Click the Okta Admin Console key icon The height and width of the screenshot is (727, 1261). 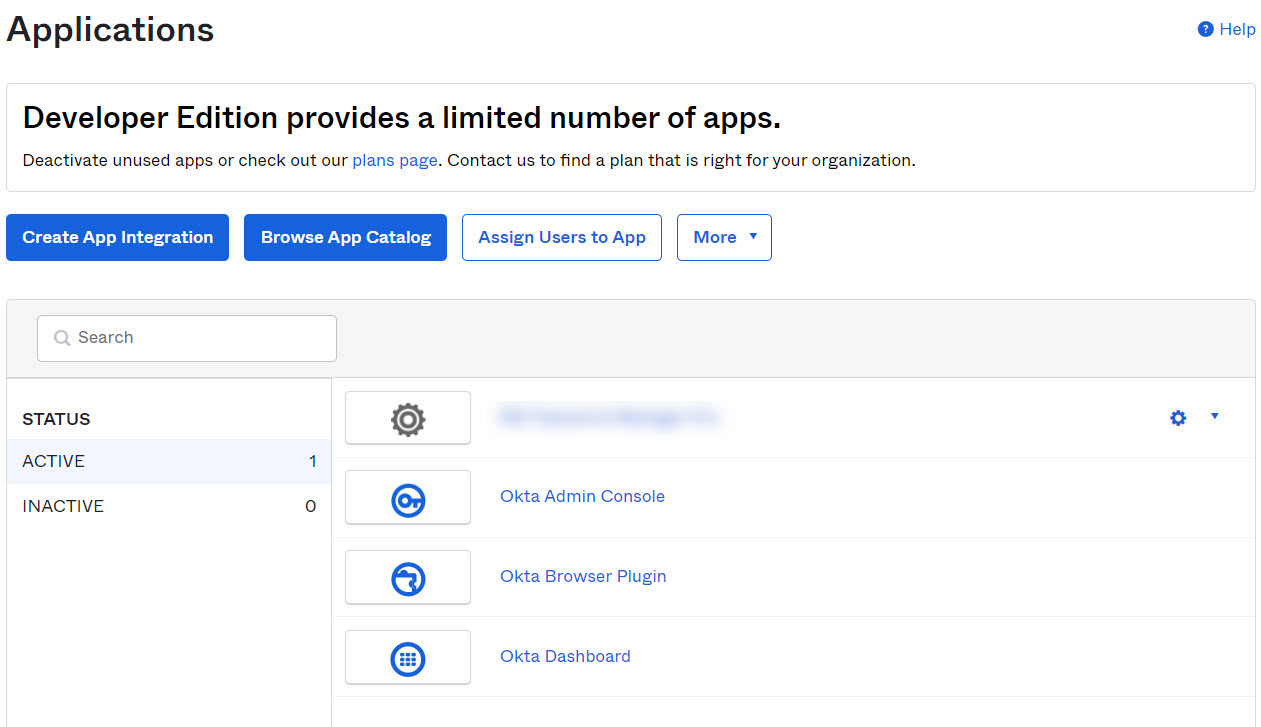[408, 499]
